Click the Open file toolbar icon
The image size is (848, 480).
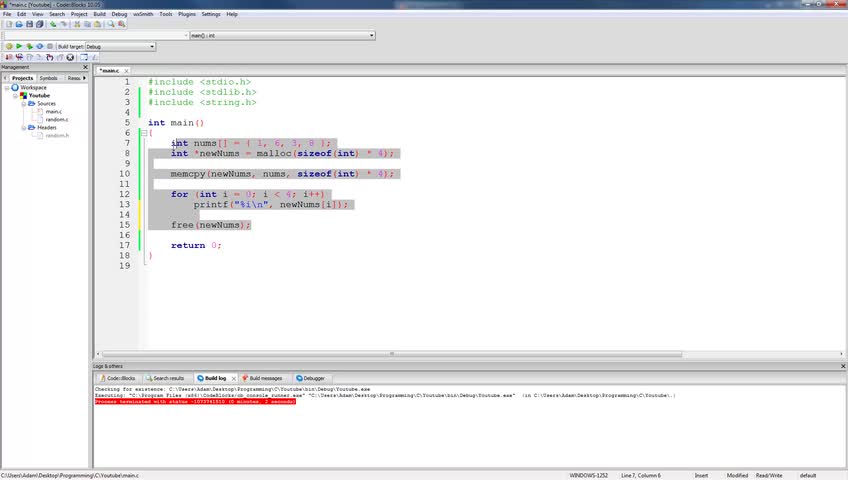coord(19,24)
